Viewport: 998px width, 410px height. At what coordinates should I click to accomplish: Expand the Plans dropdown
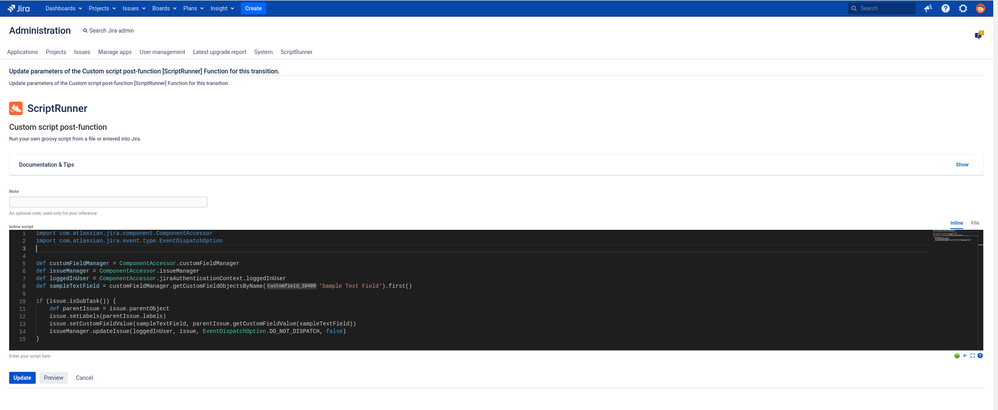tap(193, 8)
